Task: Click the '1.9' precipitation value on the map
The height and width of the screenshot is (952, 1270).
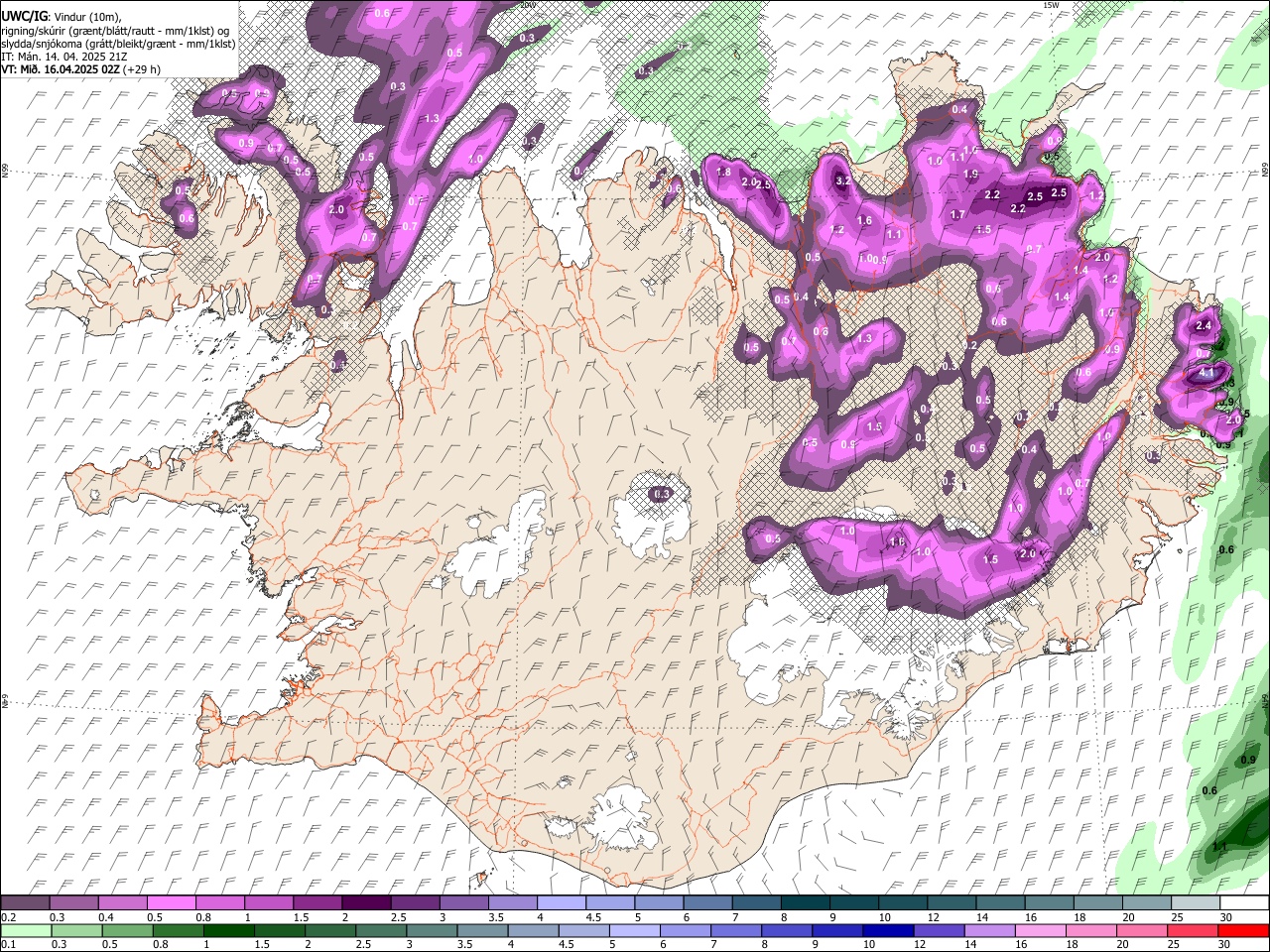Action: tap(970, 175)
